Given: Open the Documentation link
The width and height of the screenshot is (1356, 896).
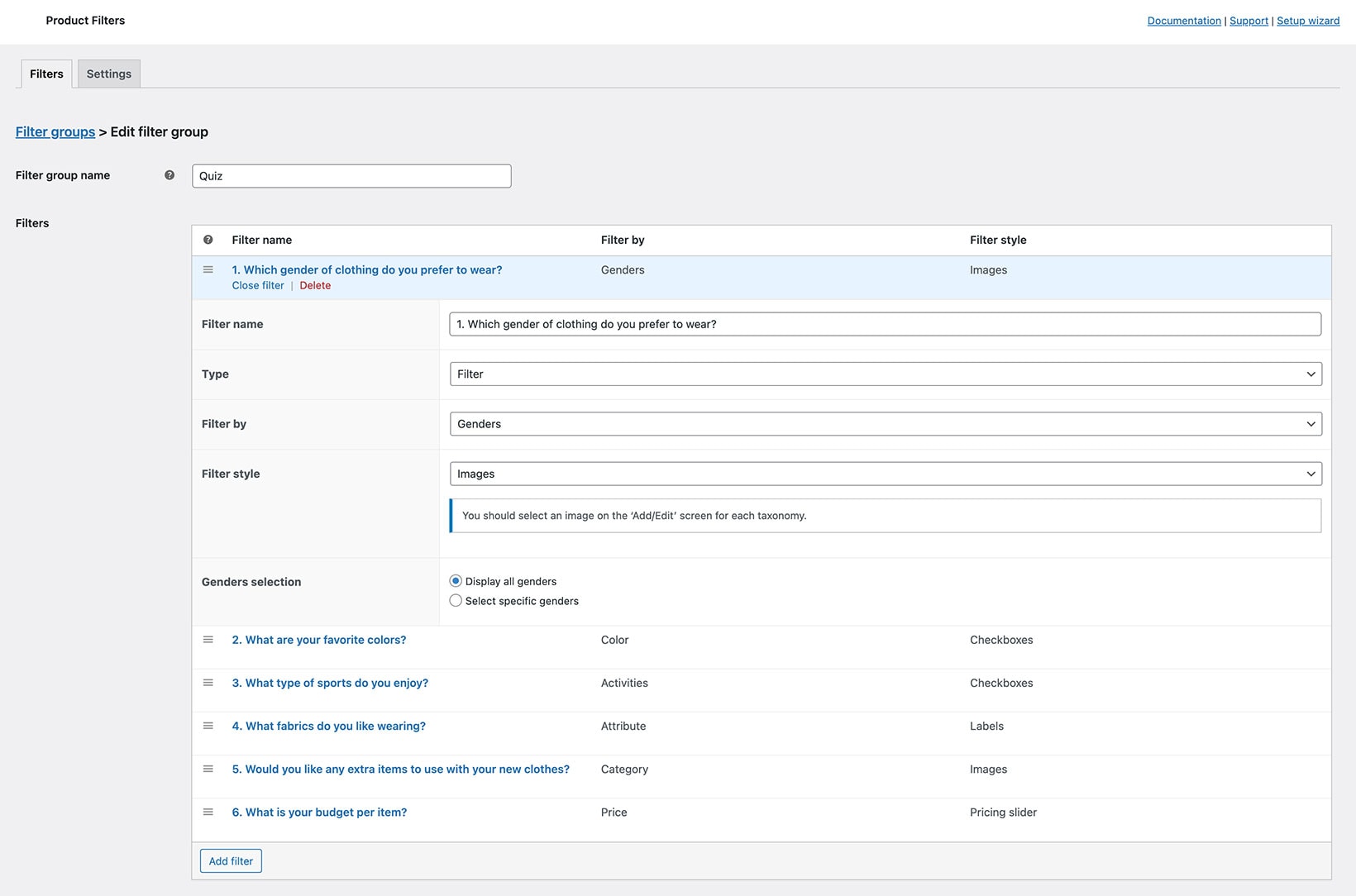Looking at the screenshot, I should click(x=1184, y=20).
